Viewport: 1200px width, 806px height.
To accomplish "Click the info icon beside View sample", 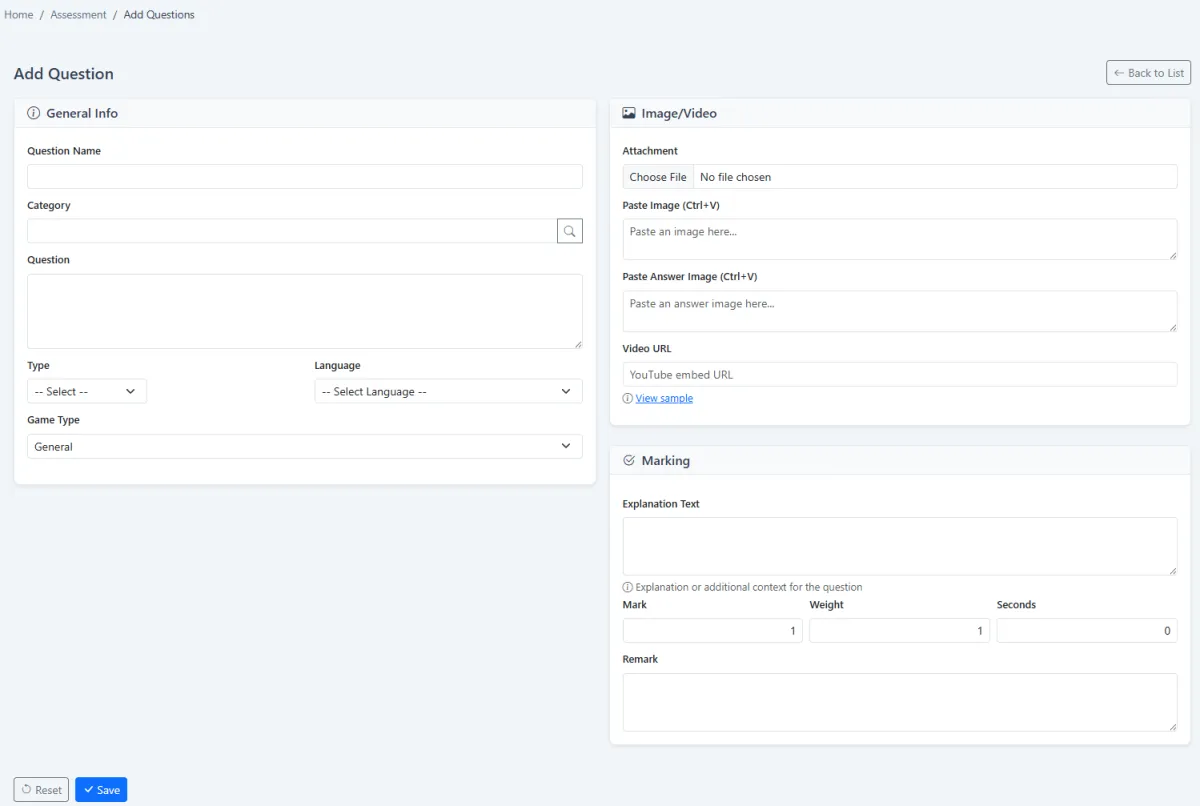I will tap(628, 398).
